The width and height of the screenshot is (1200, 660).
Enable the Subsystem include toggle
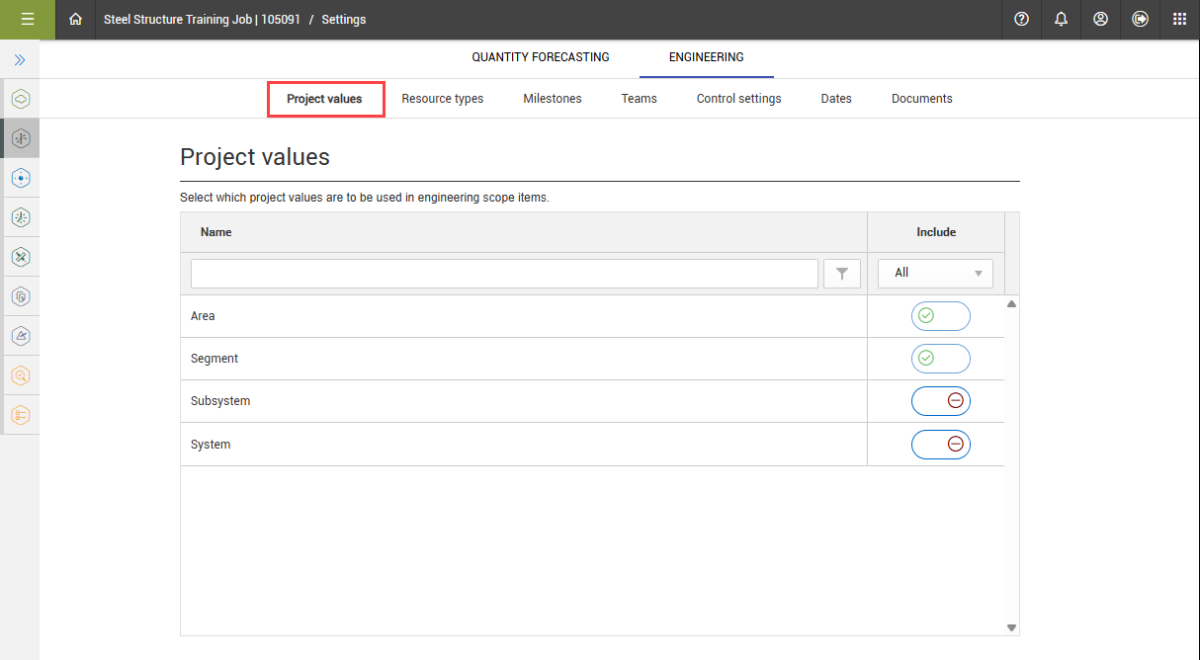coord(940,401)
